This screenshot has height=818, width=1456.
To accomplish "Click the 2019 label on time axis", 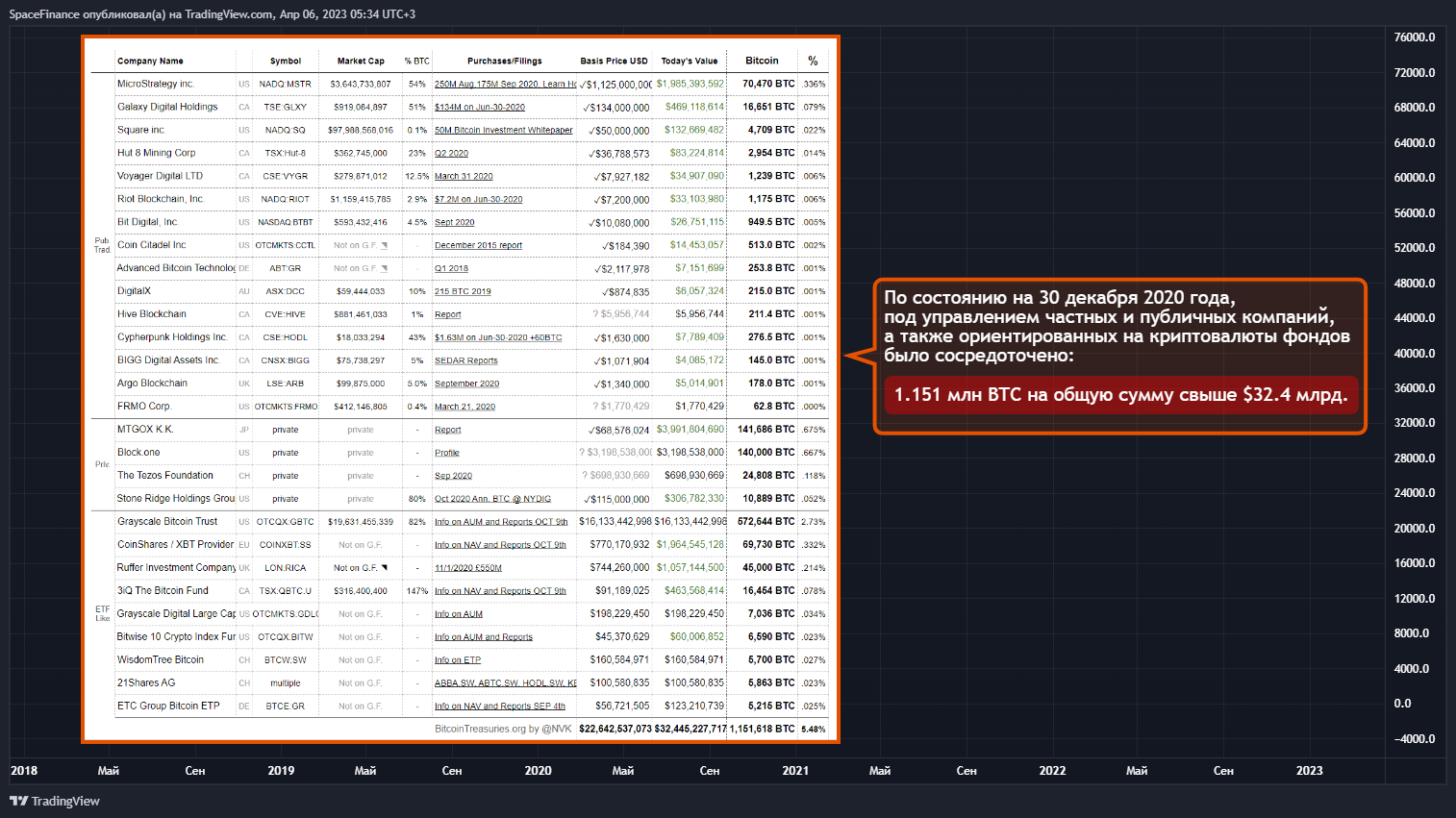I will click(281, 771).
